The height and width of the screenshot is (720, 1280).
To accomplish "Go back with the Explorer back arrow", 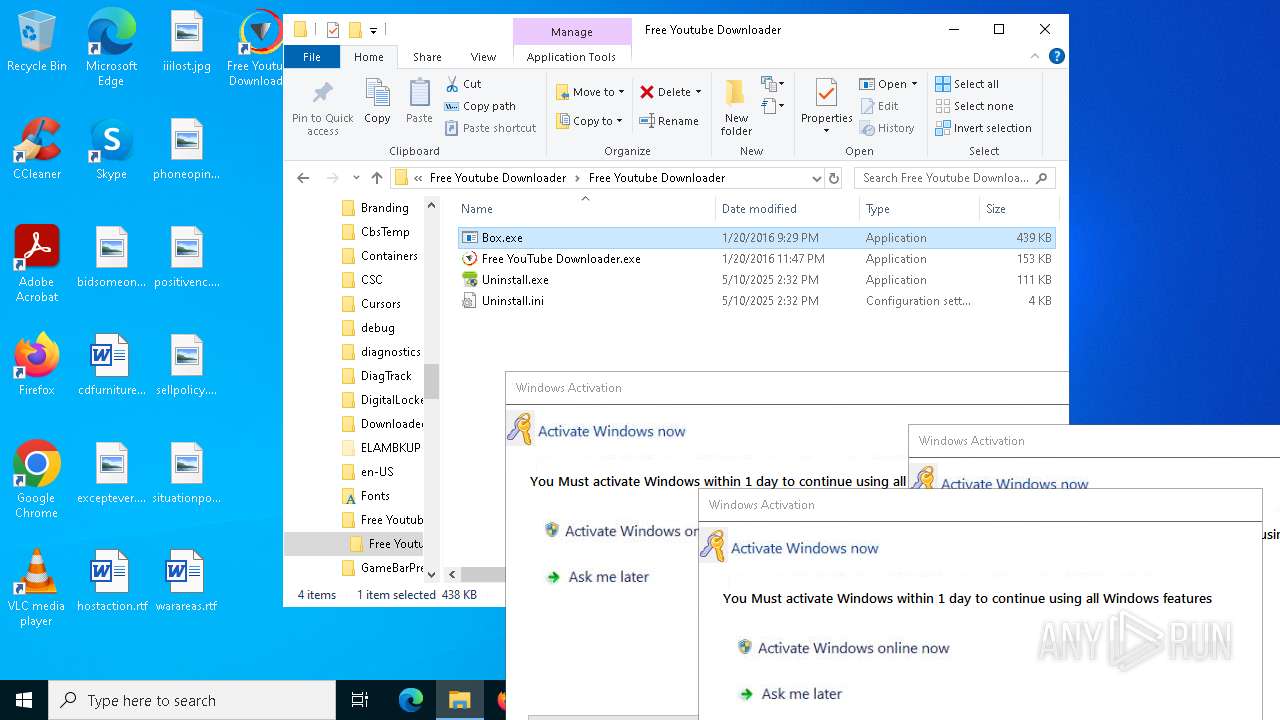I will click(x=303, y=178).
